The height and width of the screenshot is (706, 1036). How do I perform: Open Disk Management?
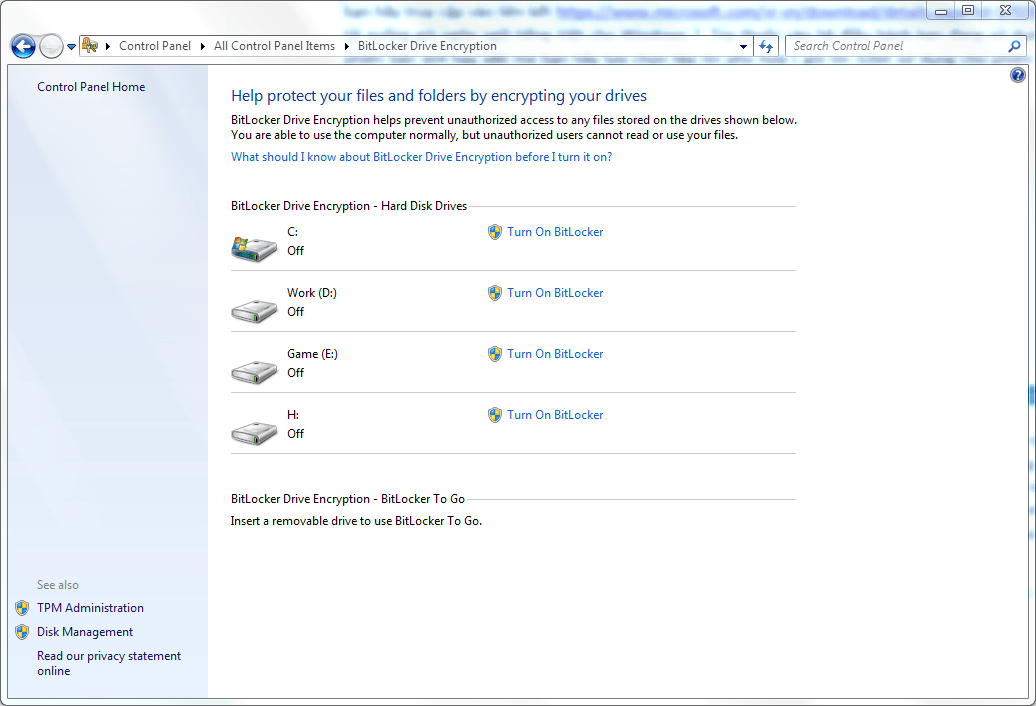tap(85, 632)
